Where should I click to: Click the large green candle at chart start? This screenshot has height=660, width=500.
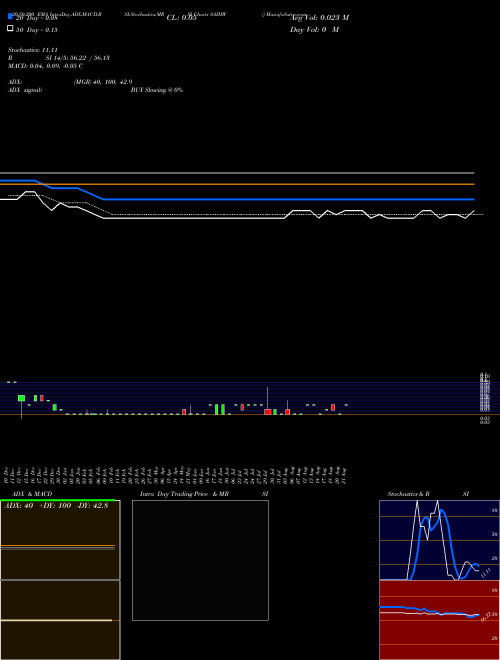pyautogui.click(x=21, y=398)
